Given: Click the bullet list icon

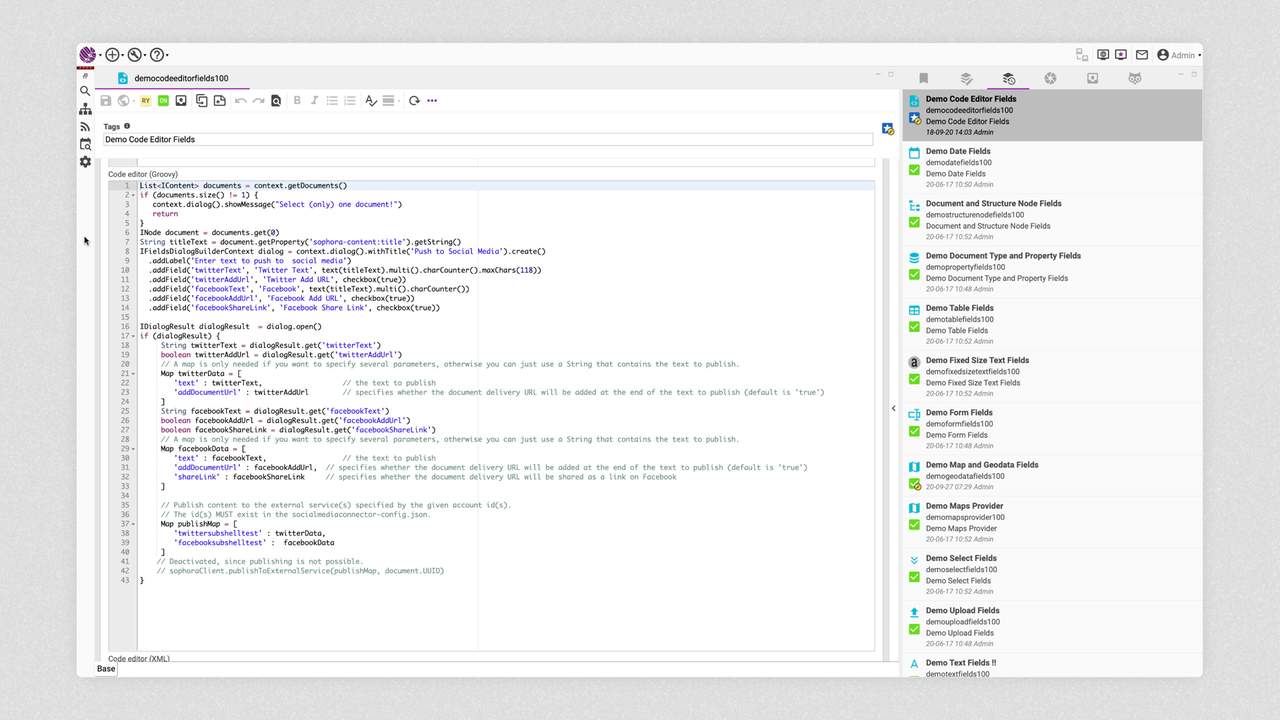Looking at the screenshot, I should tap(332, 100).
